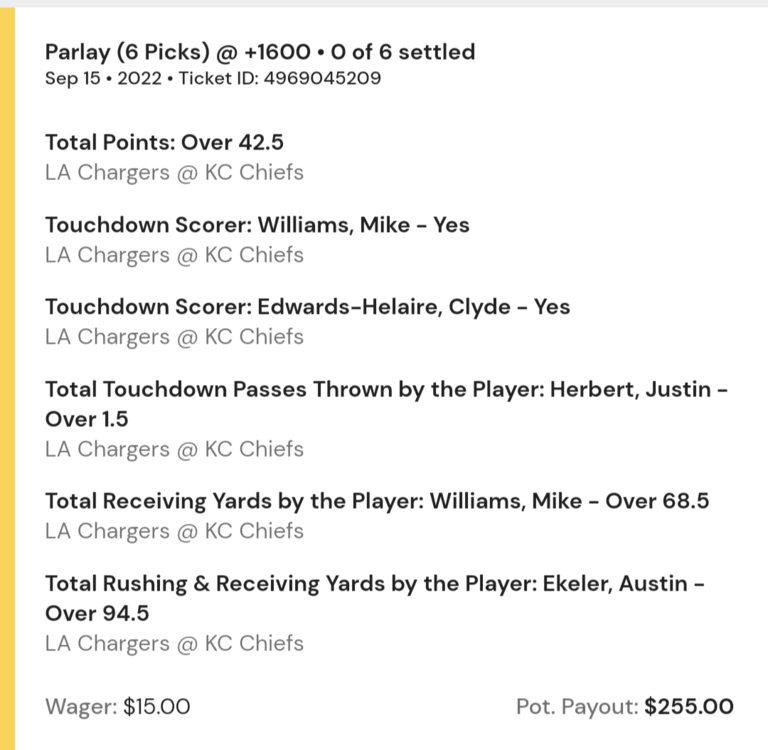
Task: Click matchup under Herbert Over 1.5 pick
Action: click(174, 449)
